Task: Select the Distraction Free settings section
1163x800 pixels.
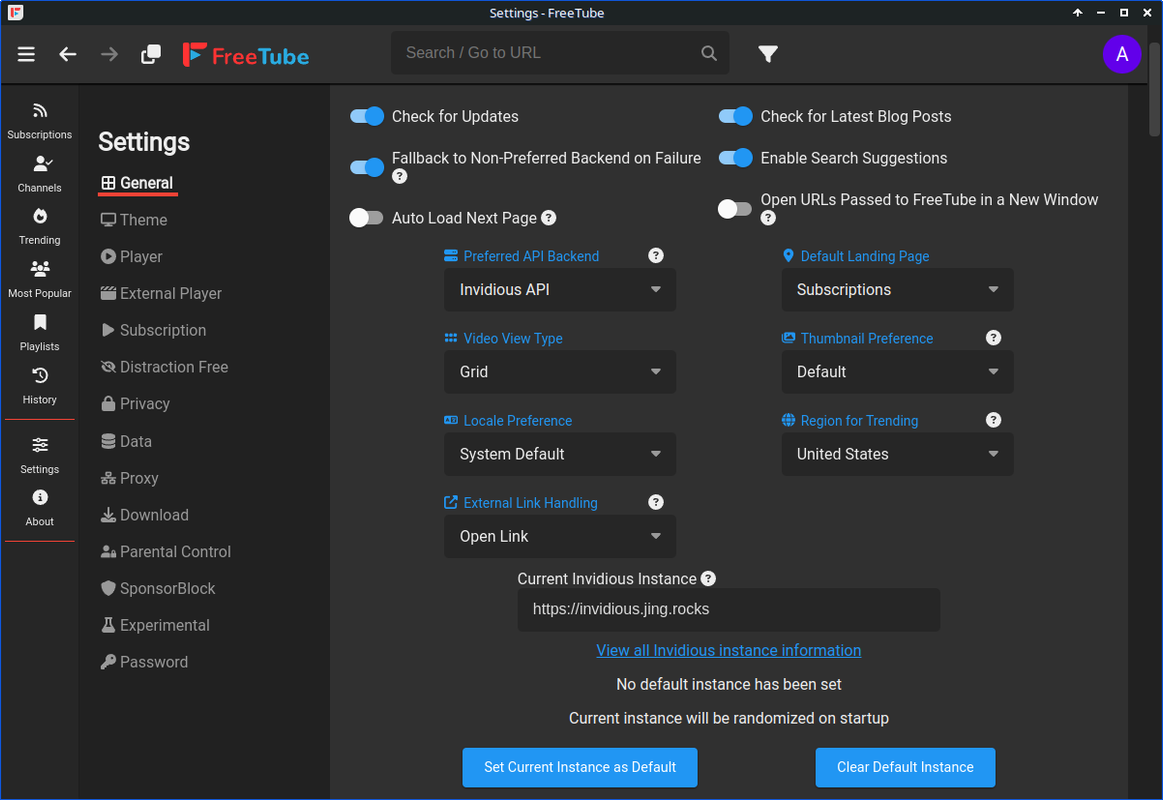Action: click(164, 367)
